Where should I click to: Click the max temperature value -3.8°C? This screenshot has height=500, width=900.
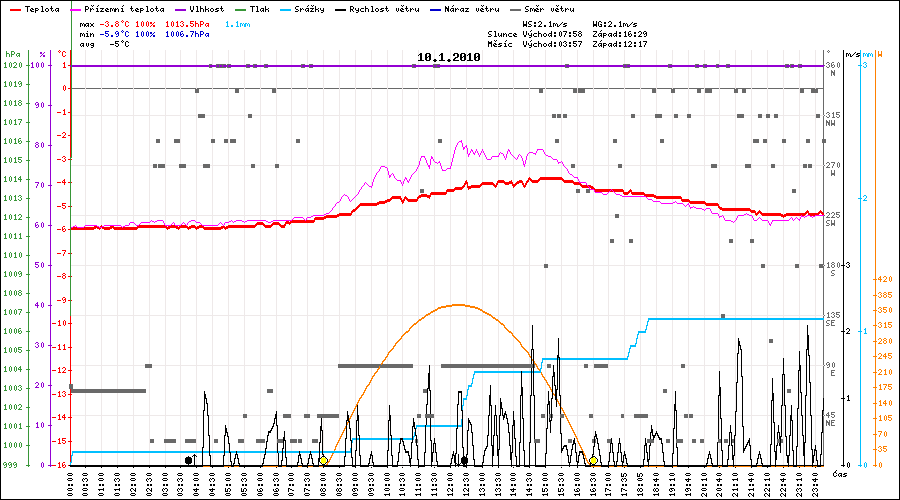tap(122, 22)
